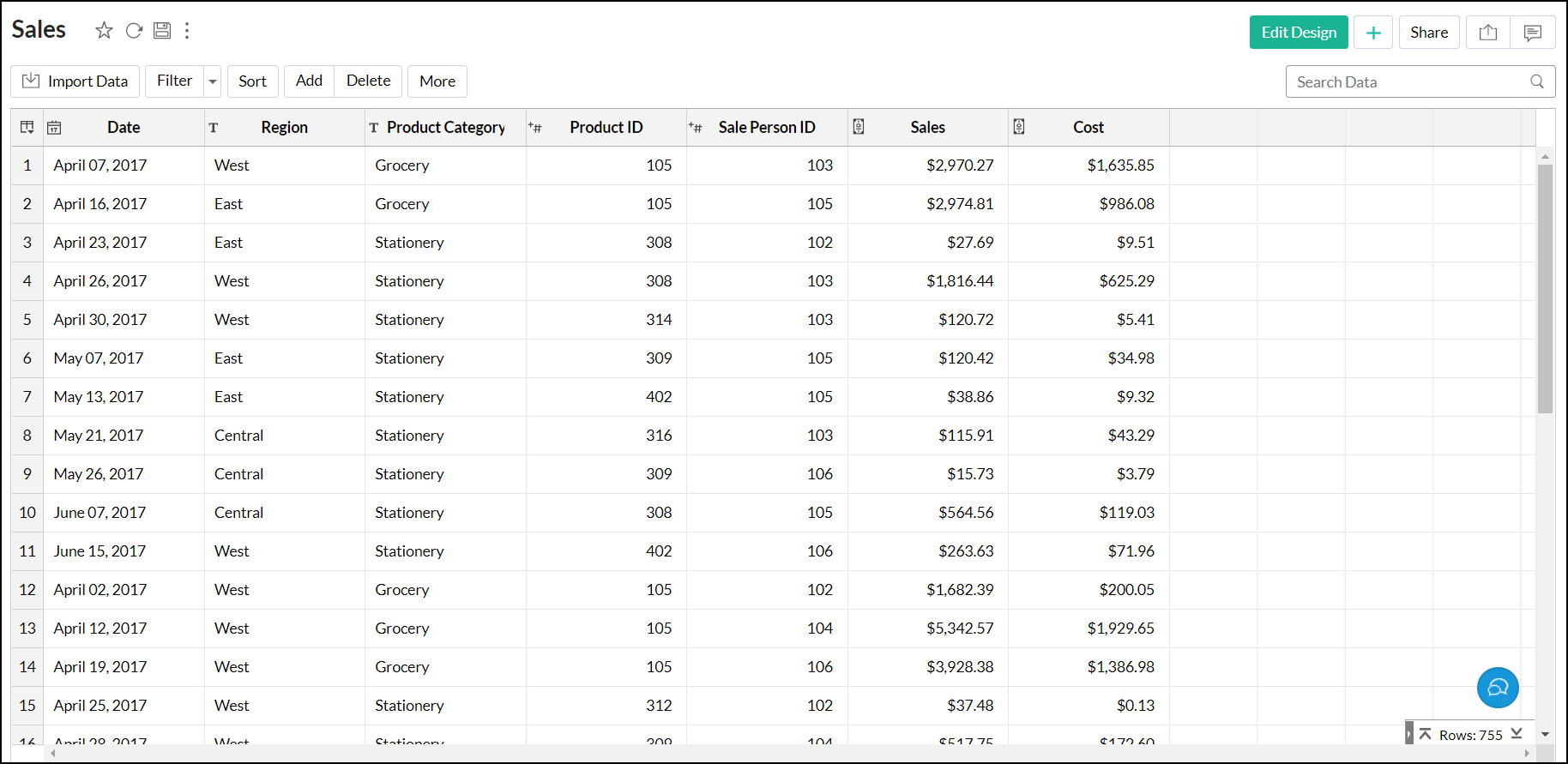
Task: Collapse the row count panel using side arrow
Action: [x=1408, y=734]
